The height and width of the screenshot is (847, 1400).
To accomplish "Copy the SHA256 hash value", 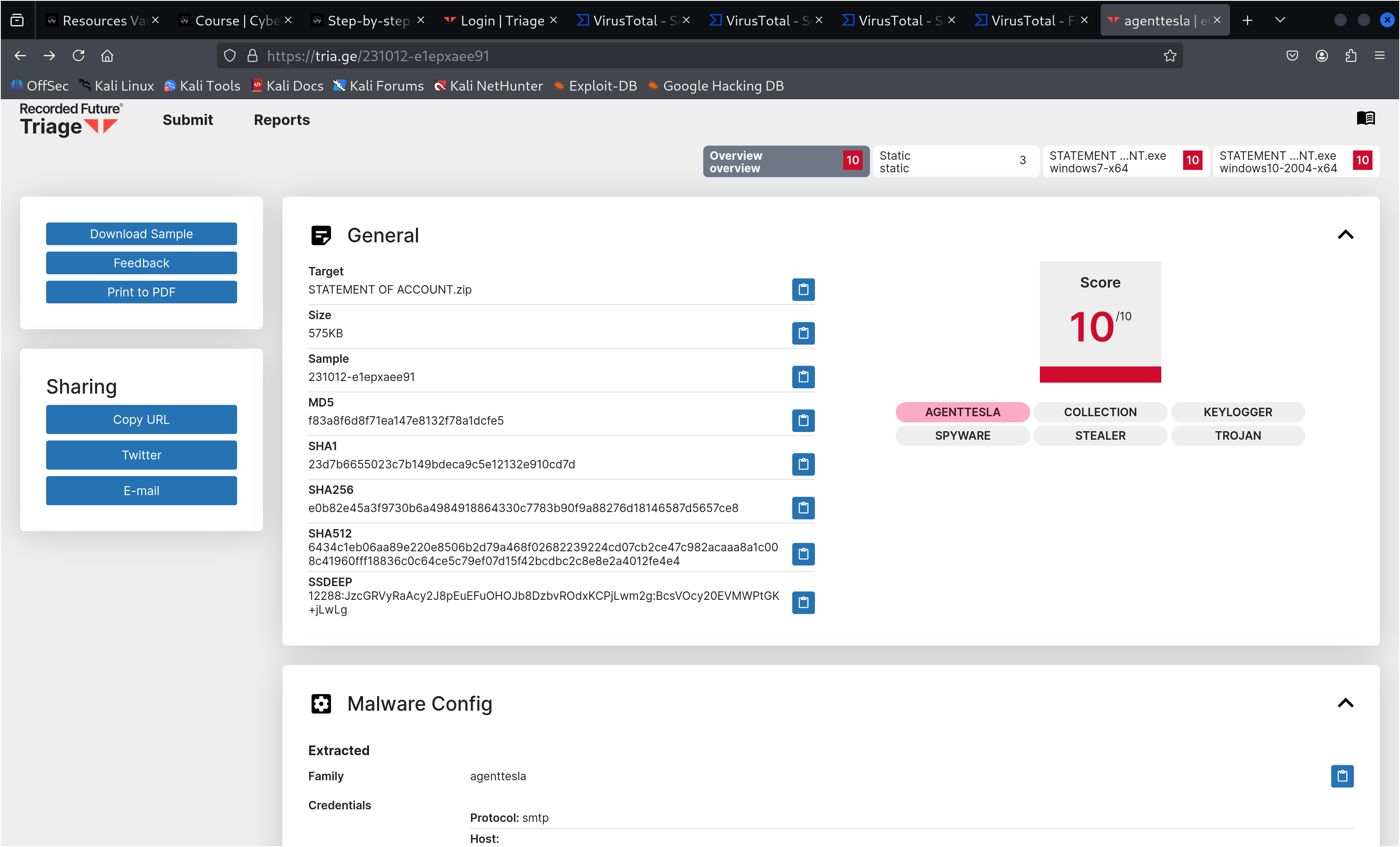I will [x=803, y=508].
